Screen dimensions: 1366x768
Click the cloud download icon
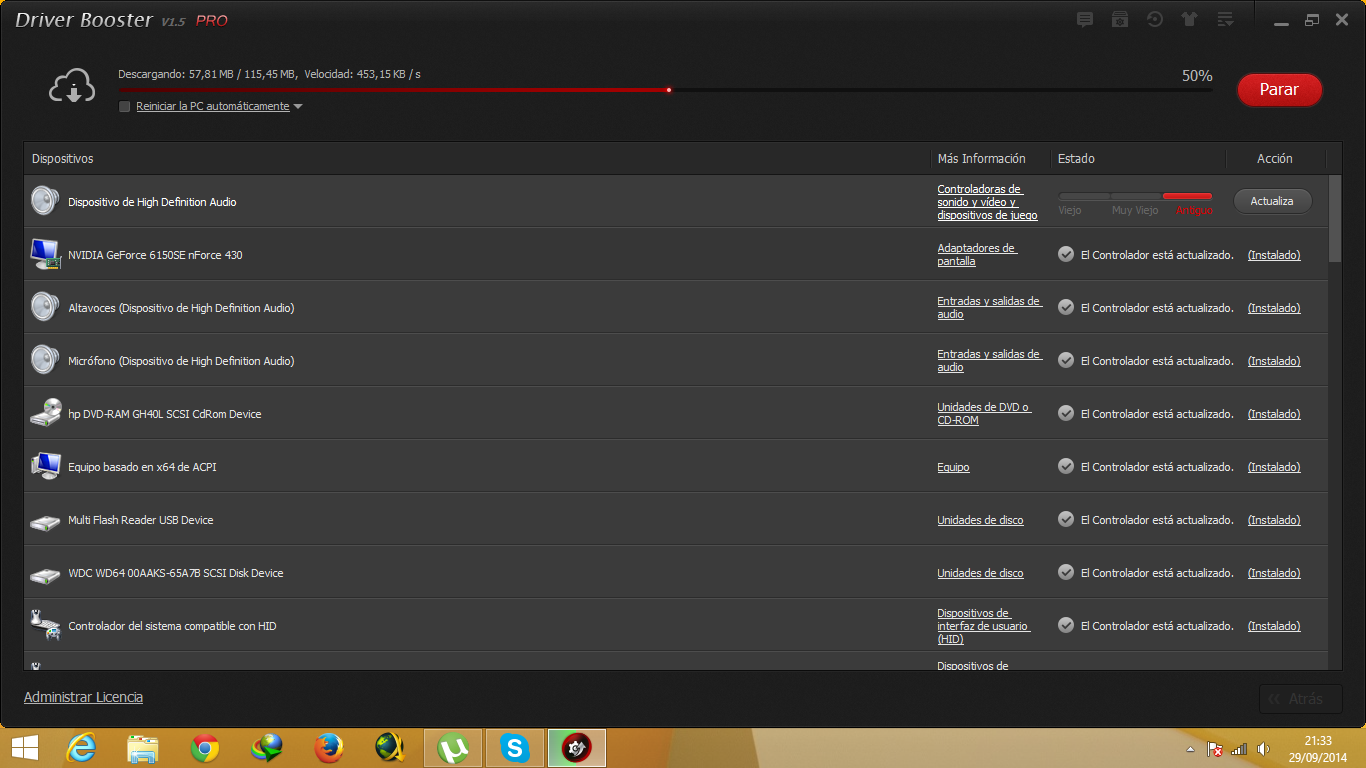pos(72,88)
